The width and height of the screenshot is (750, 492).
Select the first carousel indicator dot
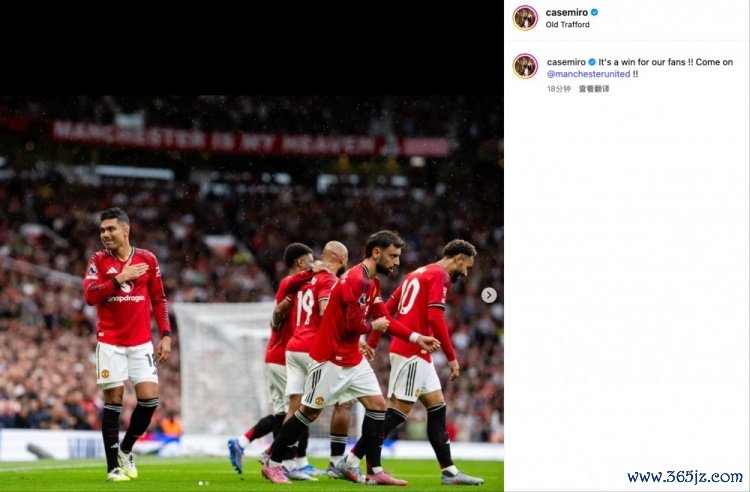pyautogui.click(x=200, y=483)
